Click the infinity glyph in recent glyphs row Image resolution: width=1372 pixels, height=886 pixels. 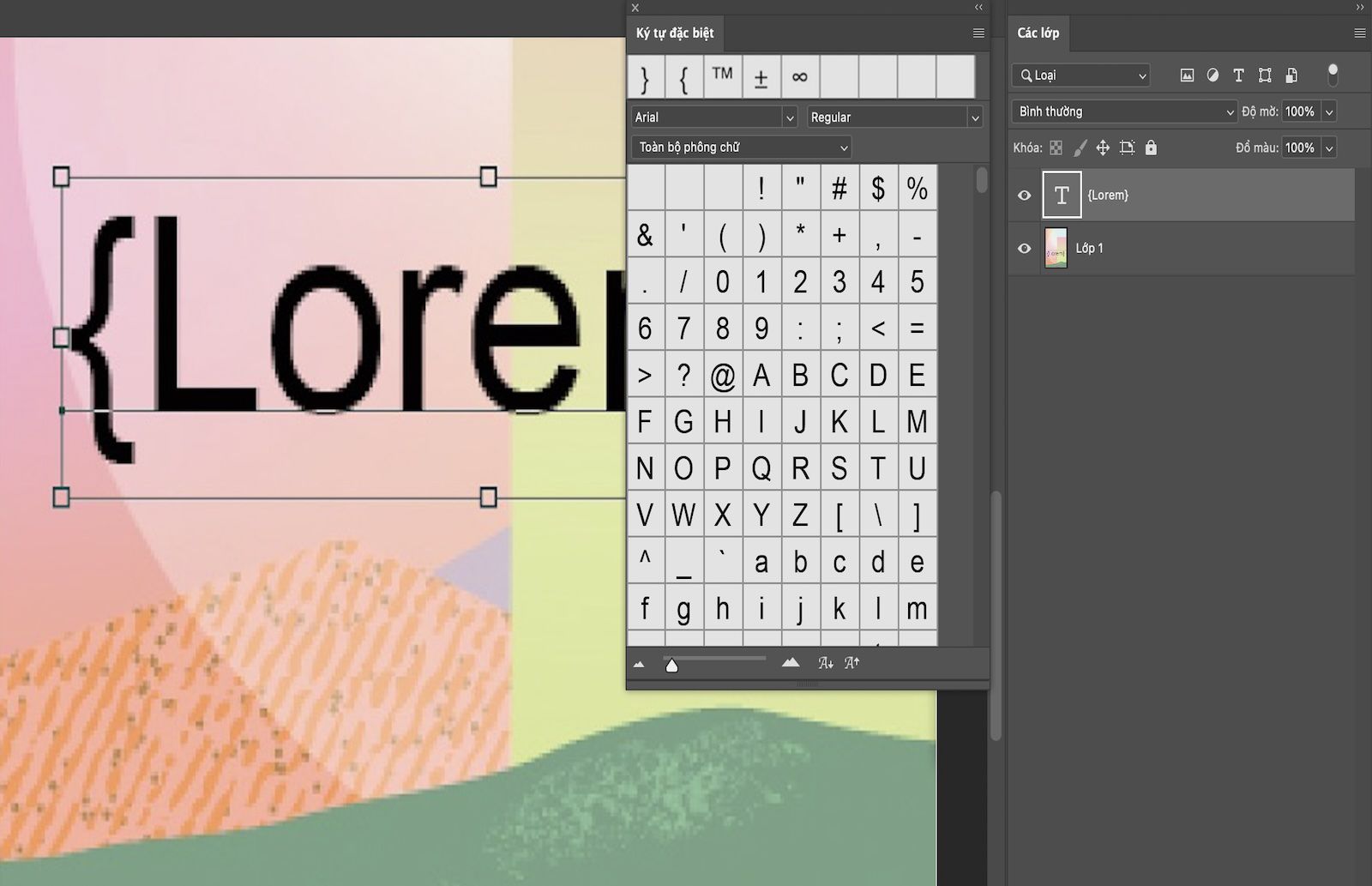[x=799, y=76]
